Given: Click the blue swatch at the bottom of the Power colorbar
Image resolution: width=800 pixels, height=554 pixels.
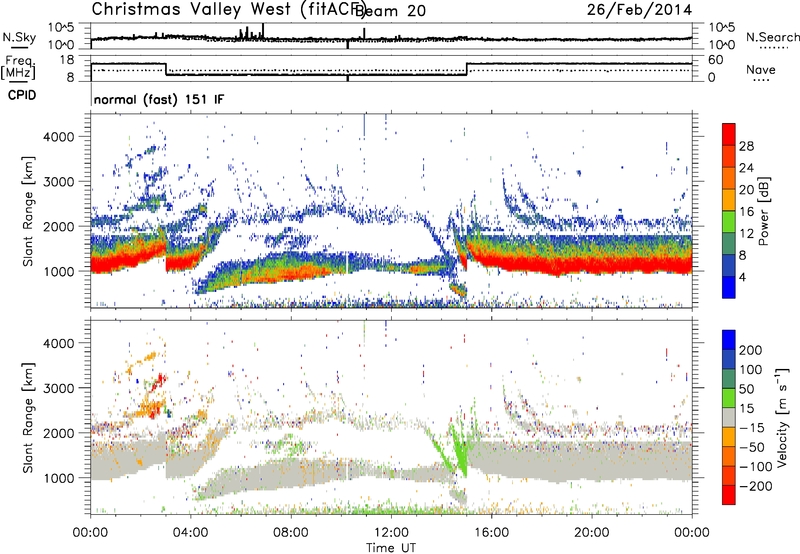Looking at the screenshot, I should pos(729,287).
